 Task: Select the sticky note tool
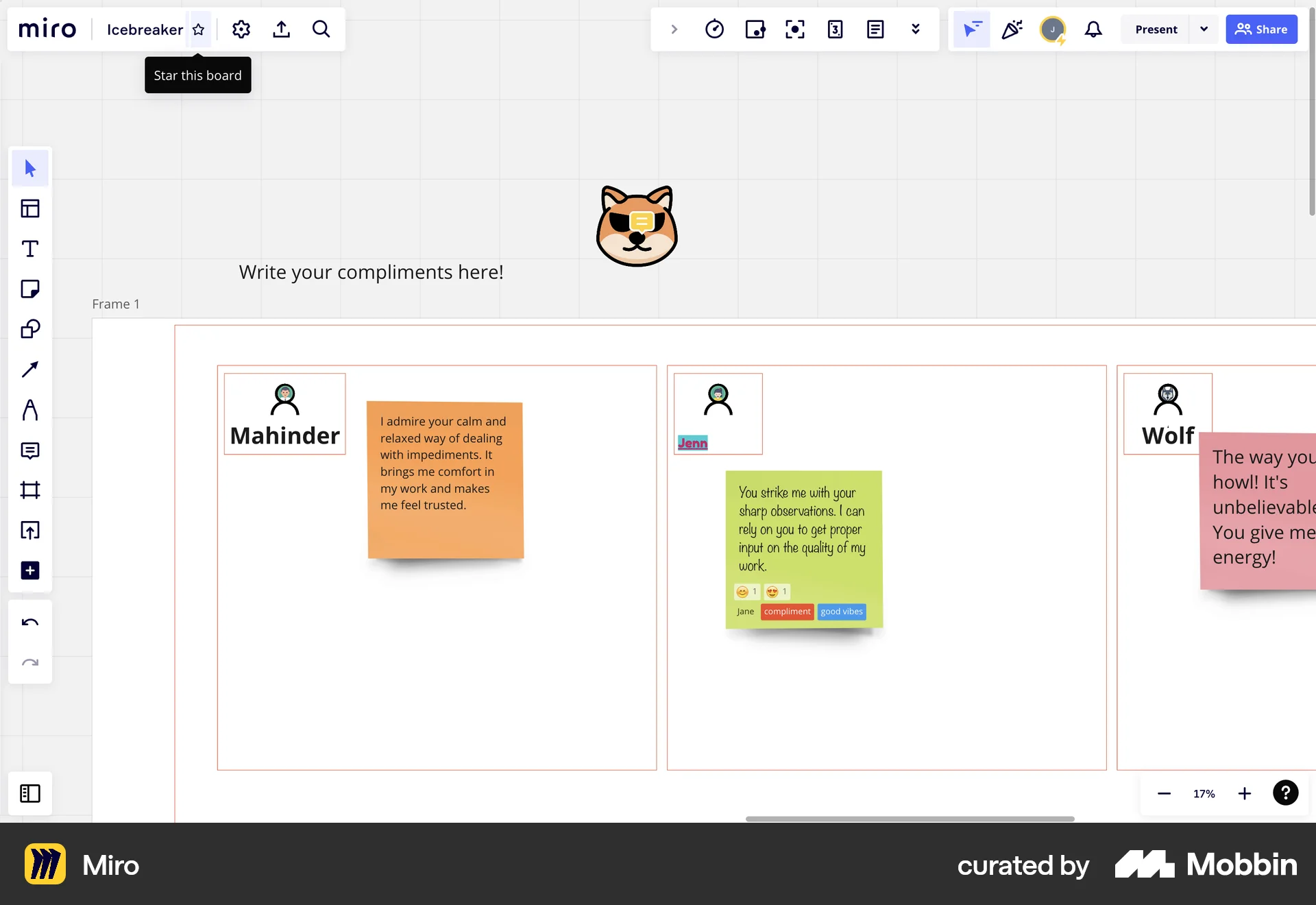(x=30, y=289)
